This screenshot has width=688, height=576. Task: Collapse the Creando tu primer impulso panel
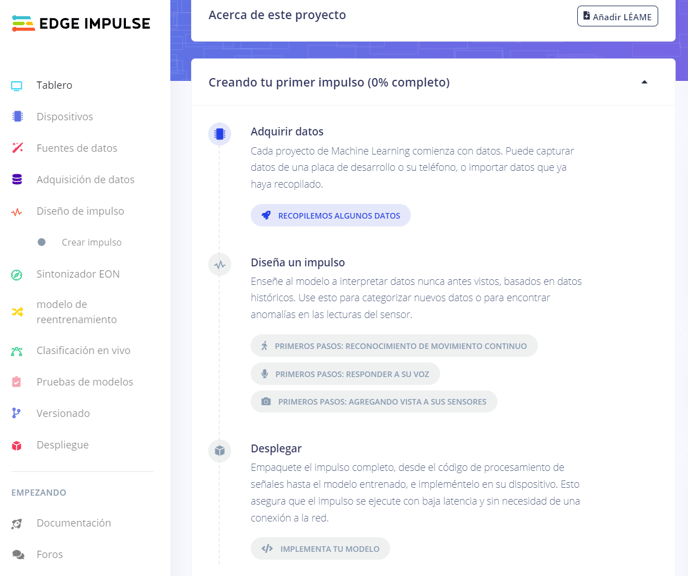click(644, 82)
